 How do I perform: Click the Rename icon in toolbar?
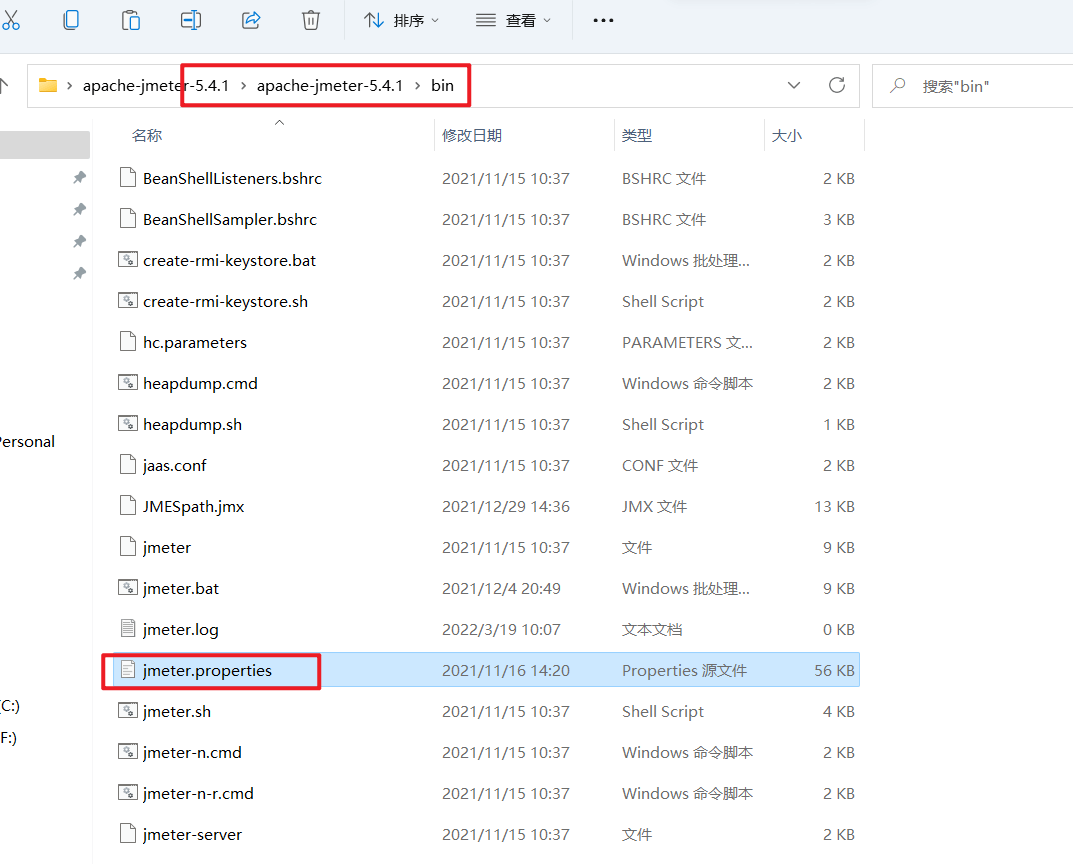point(190,20)
